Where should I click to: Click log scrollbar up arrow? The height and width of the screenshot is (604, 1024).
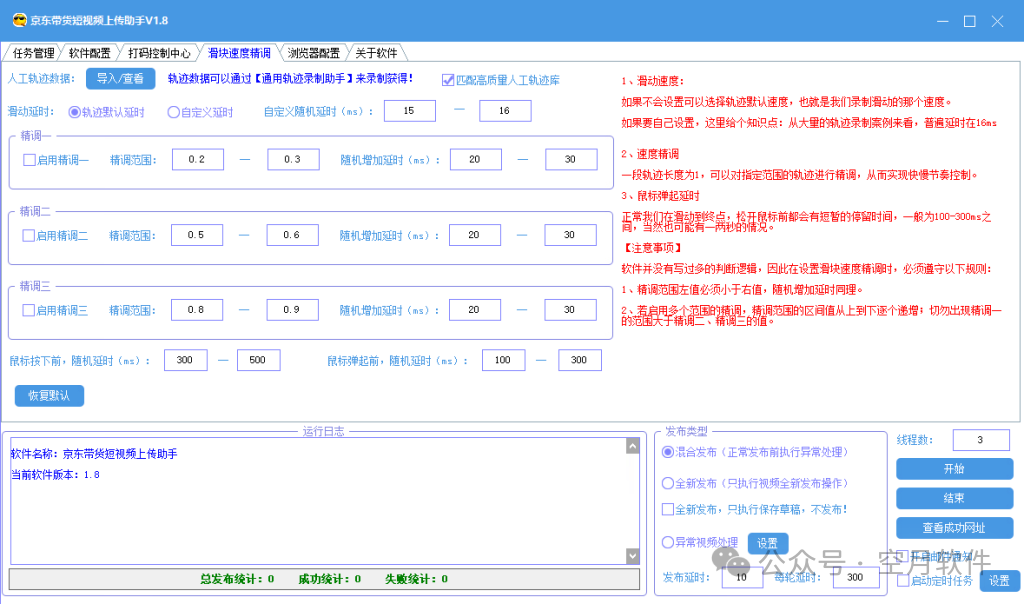coord(632,446)
